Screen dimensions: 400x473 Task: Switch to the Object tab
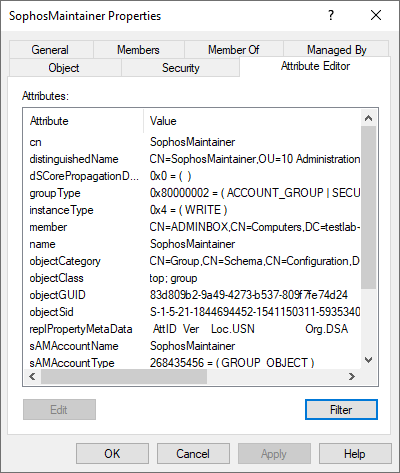point(65,68)
